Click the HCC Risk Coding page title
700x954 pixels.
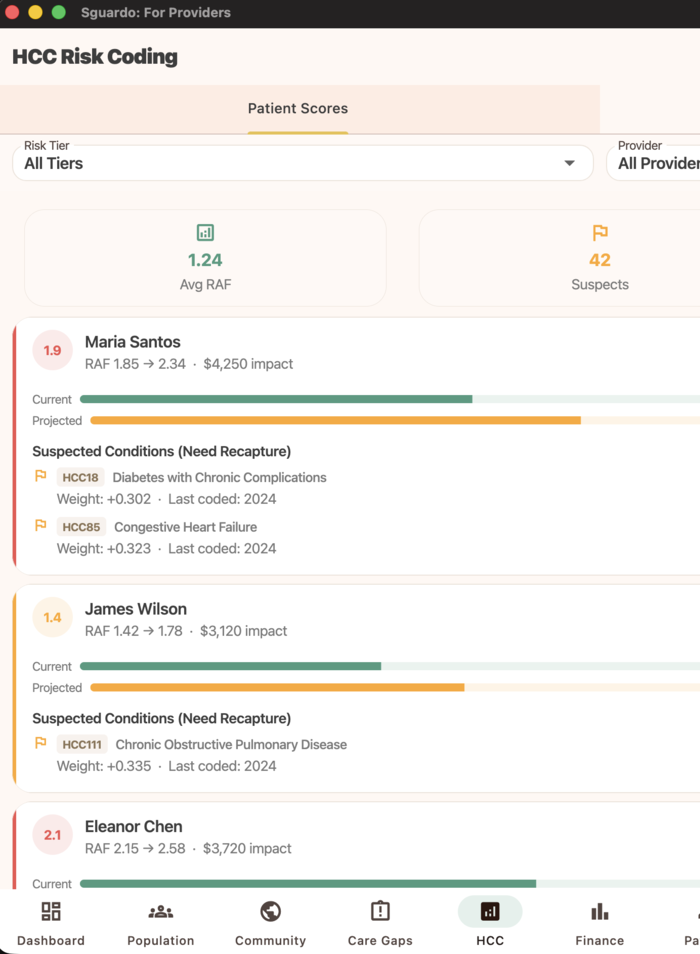point(95,57)
